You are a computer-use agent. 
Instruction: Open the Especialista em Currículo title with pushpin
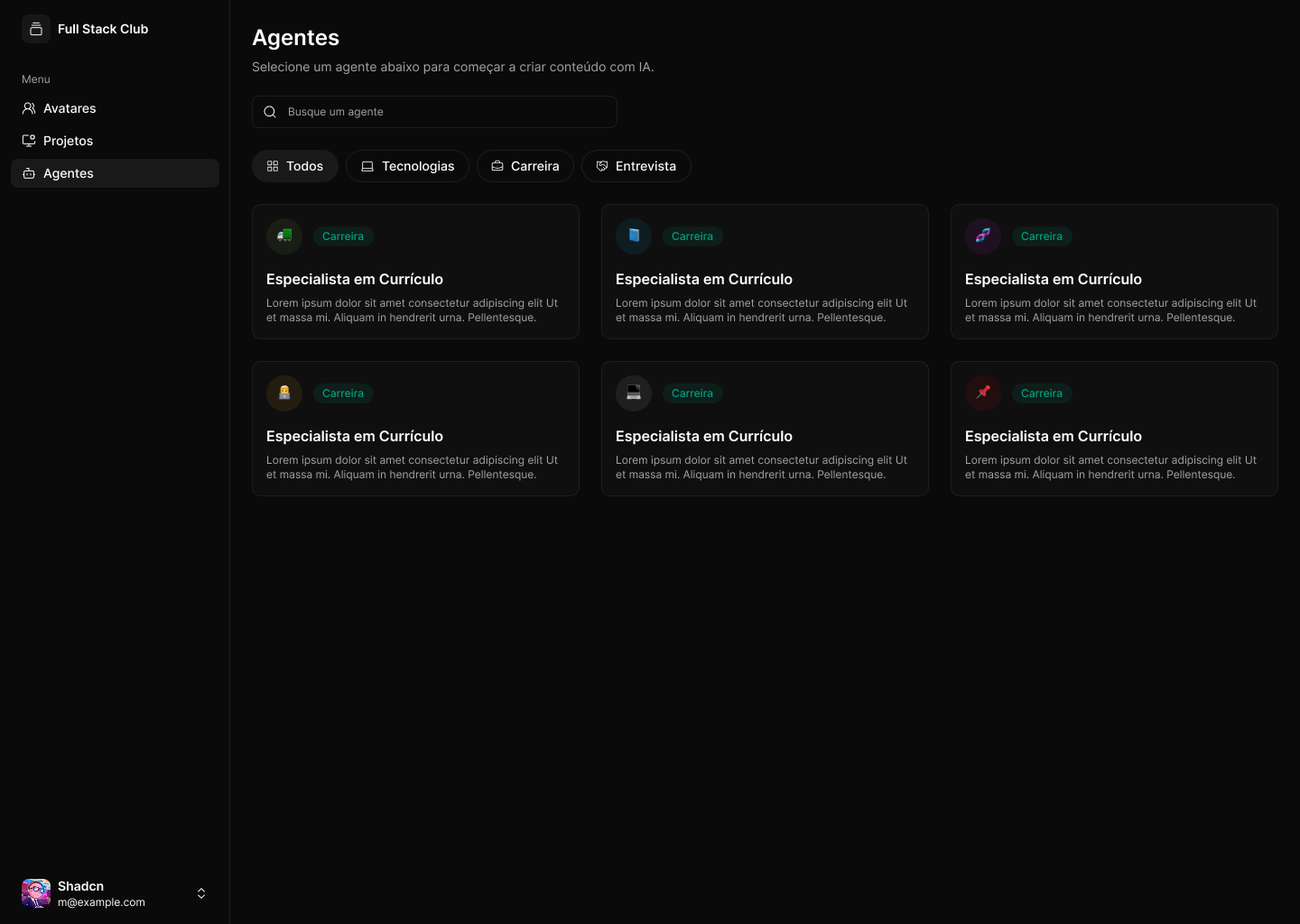pyautogui.click(x=1053, y=436)
